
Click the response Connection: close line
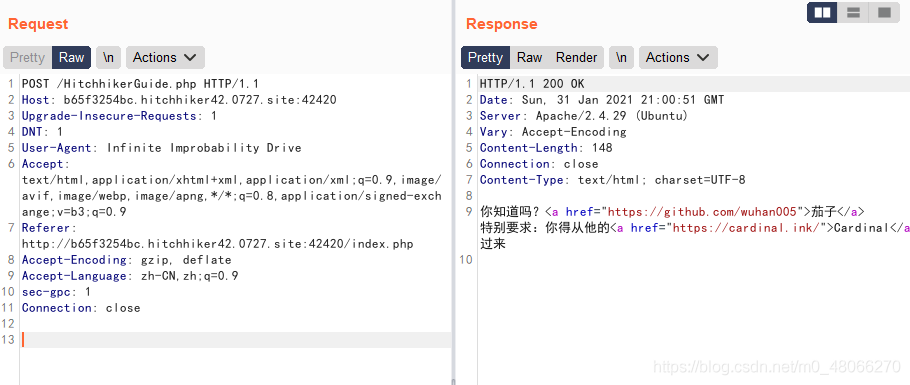pyautogui.click(x=539, y=164)
